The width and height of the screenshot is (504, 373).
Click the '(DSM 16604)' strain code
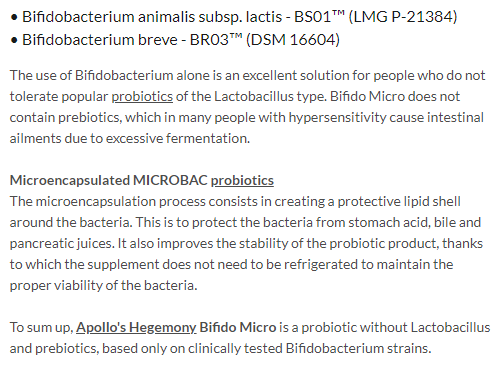click(x=293, y=40)
